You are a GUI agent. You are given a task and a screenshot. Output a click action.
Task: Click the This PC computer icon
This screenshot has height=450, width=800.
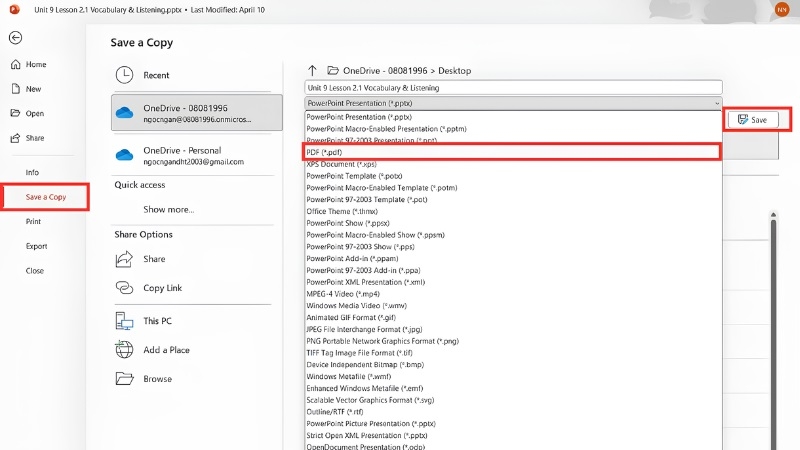pyautogui.click(x=124, y=321)
